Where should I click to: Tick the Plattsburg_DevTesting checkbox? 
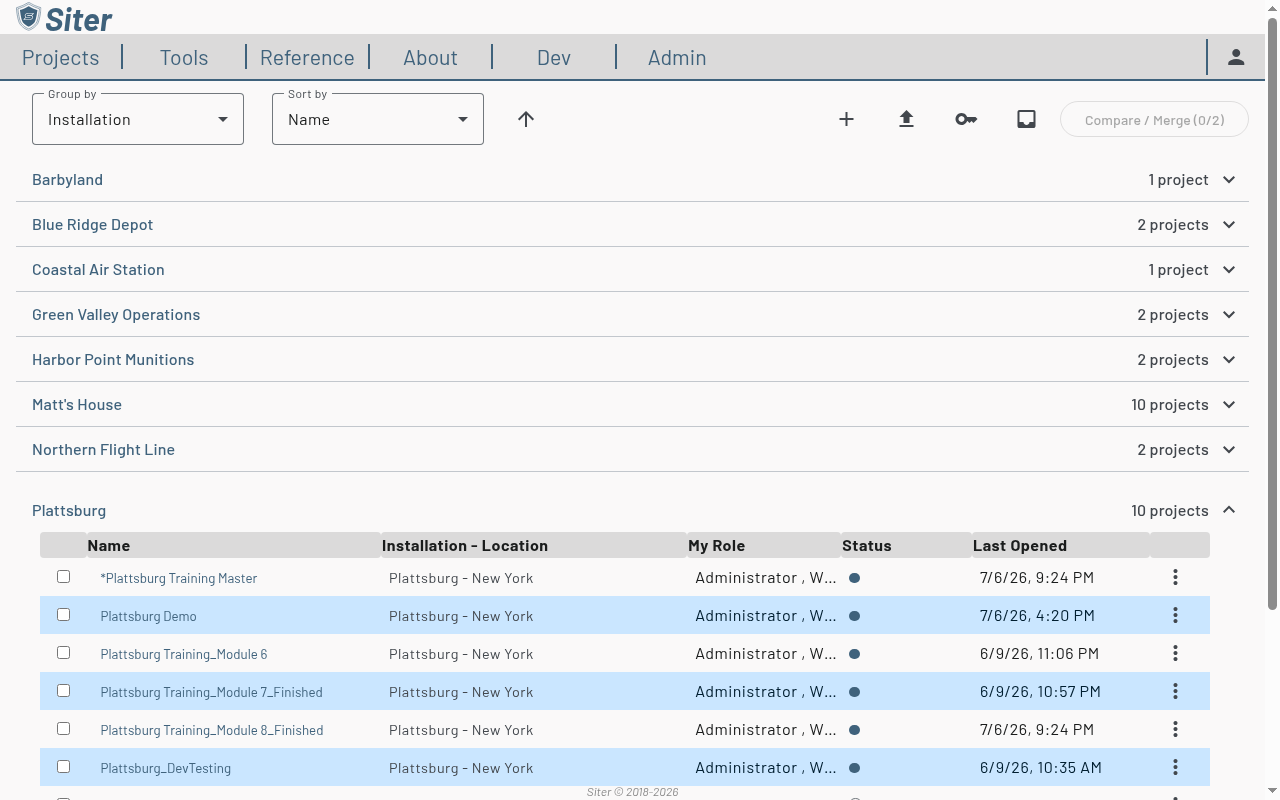[x=63, y=767]
